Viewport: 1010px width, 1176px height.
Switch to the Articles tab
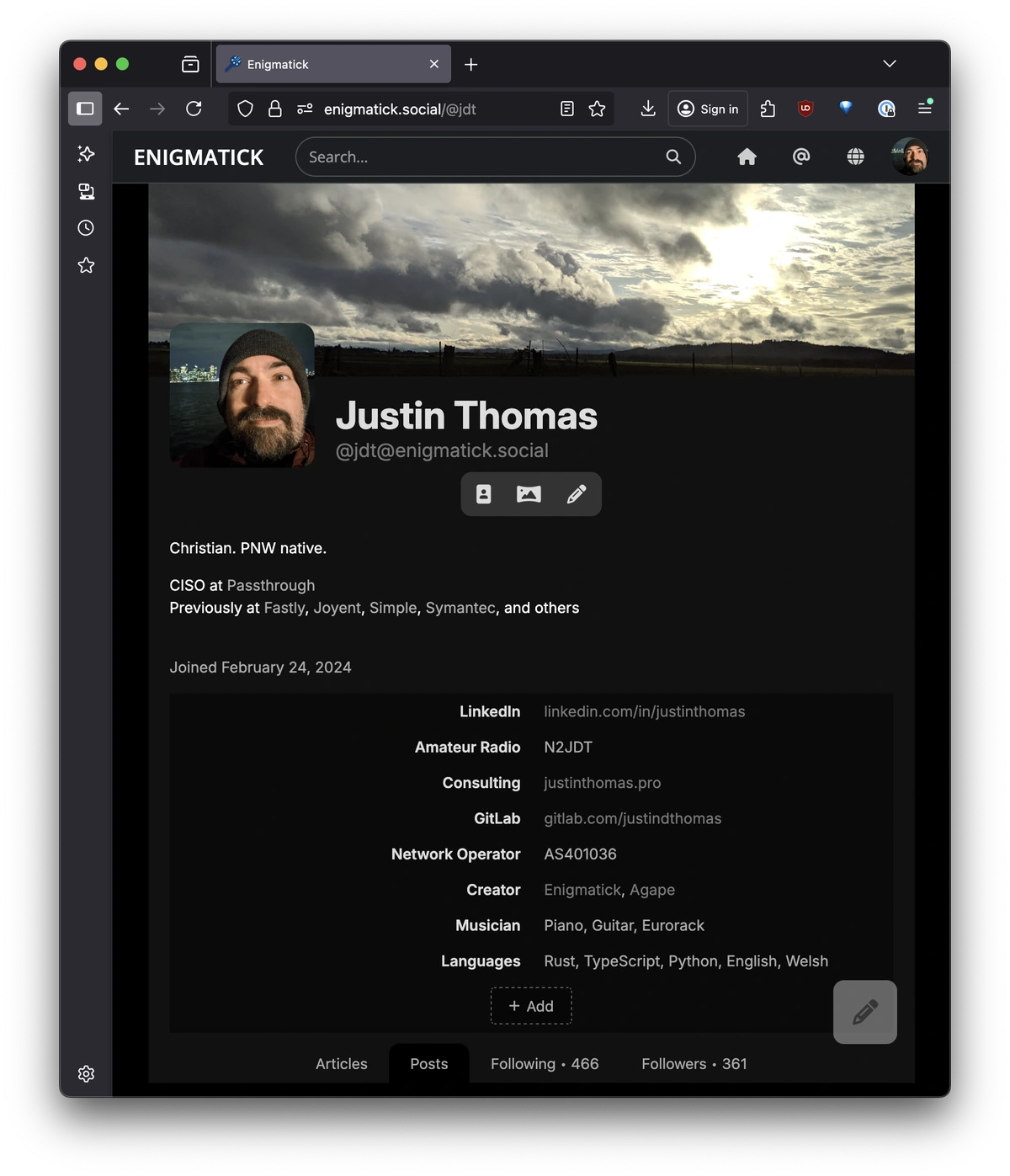pos(341,1064)
